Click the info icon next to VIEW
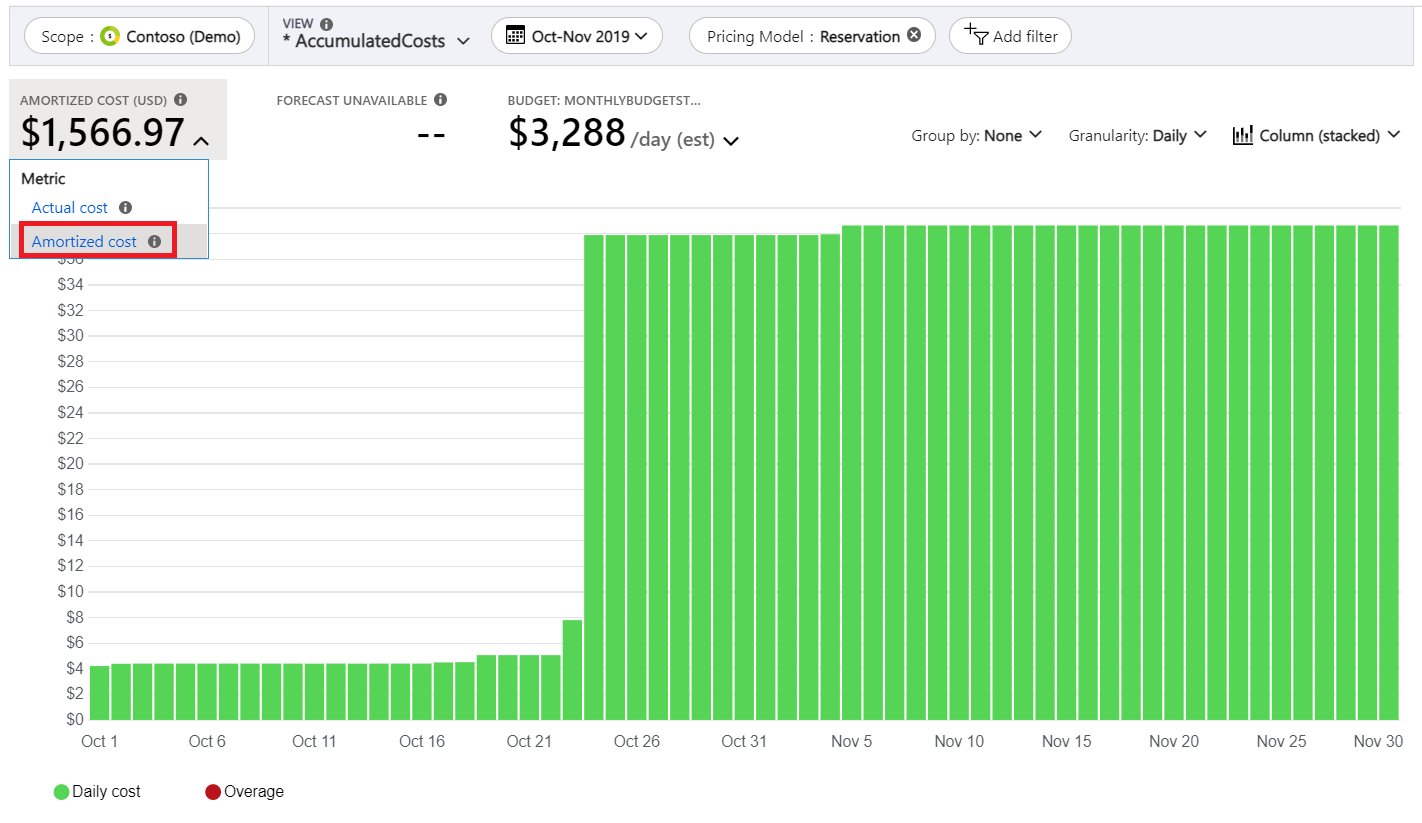Viewport: 1422px width, 823px height. pyautogui.click(x=327, y=24)
